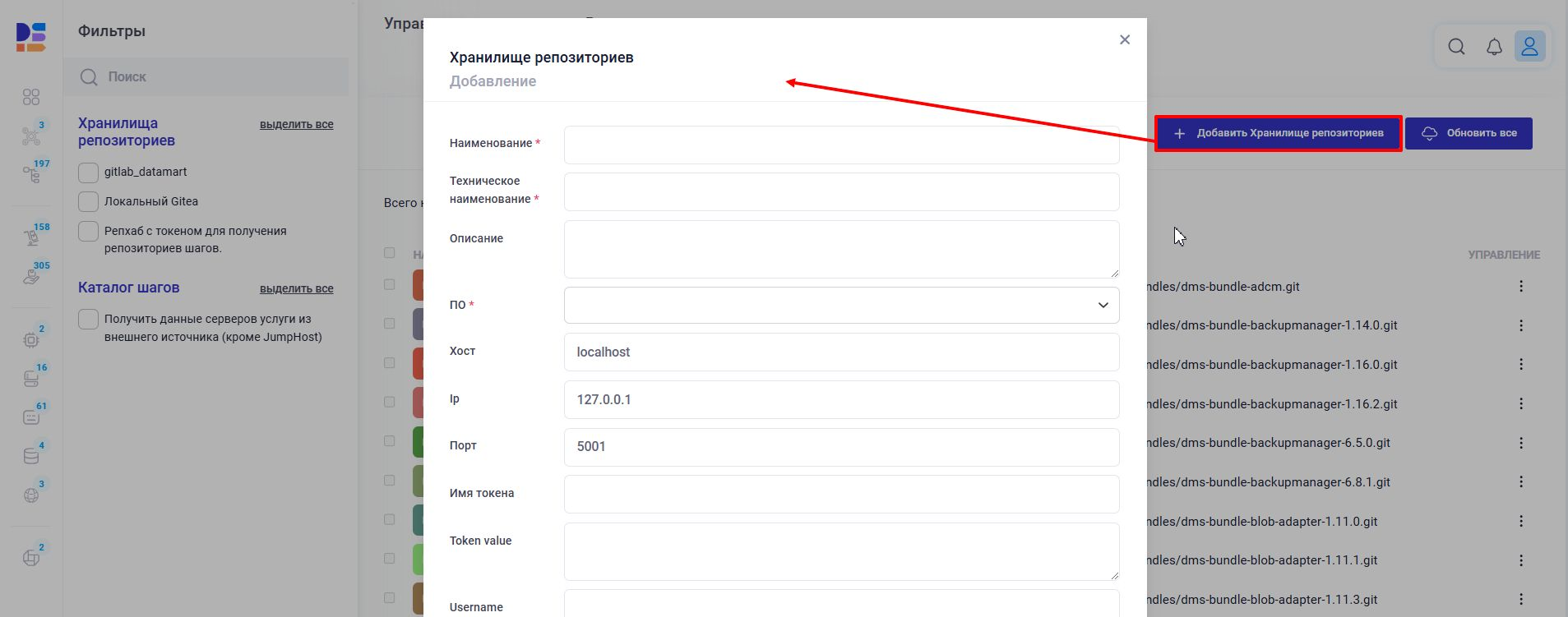Viewport: 1568px width, 617px height.
Task: Click the notifications bell icon
Action: pyautogui.click(x=1494, y=47)
